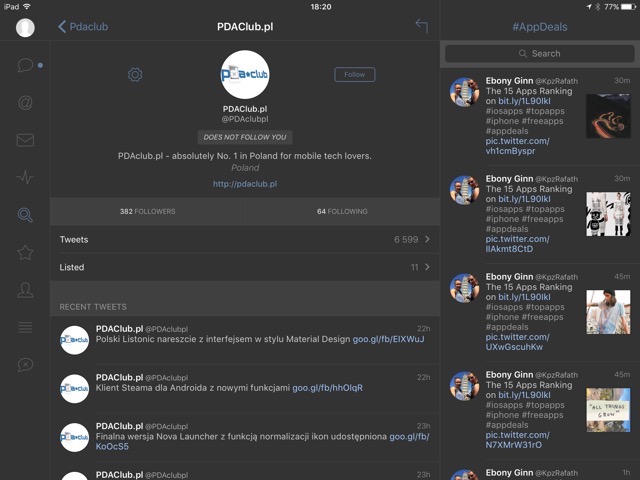Open the profile settings gear icon
The image size is (640, 480).
tap(135, 75)
